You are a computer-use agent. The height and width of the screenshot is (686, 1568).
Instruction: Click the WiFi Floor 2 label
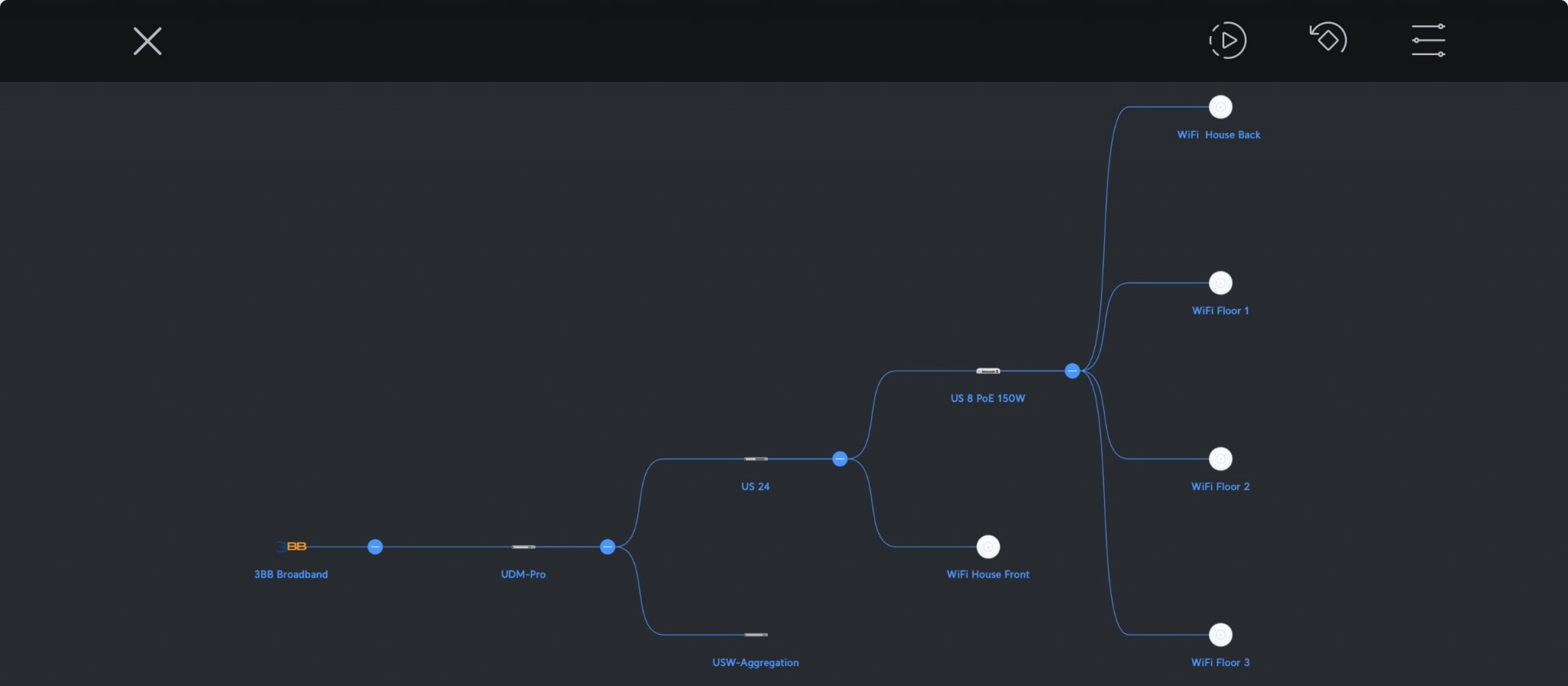pyautogui.click(x=1220, y=486)
